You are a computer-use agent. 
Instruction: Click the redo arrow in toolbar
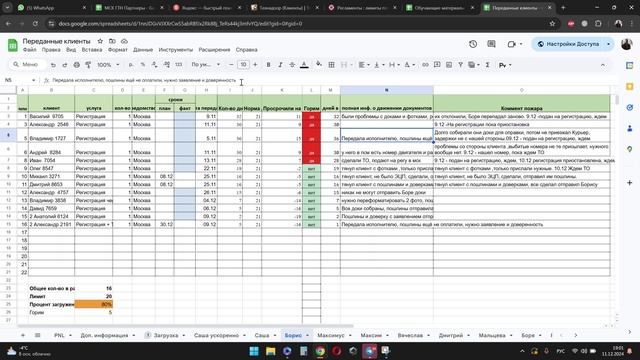pos(64,65)
